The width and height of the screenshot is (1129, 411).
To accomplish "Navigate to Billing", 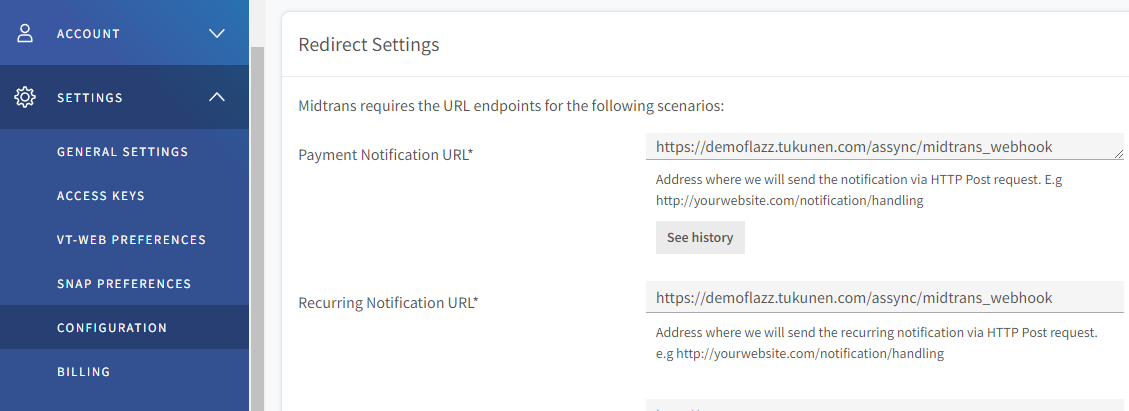I will pyautogui.click(x=83, y=372).
